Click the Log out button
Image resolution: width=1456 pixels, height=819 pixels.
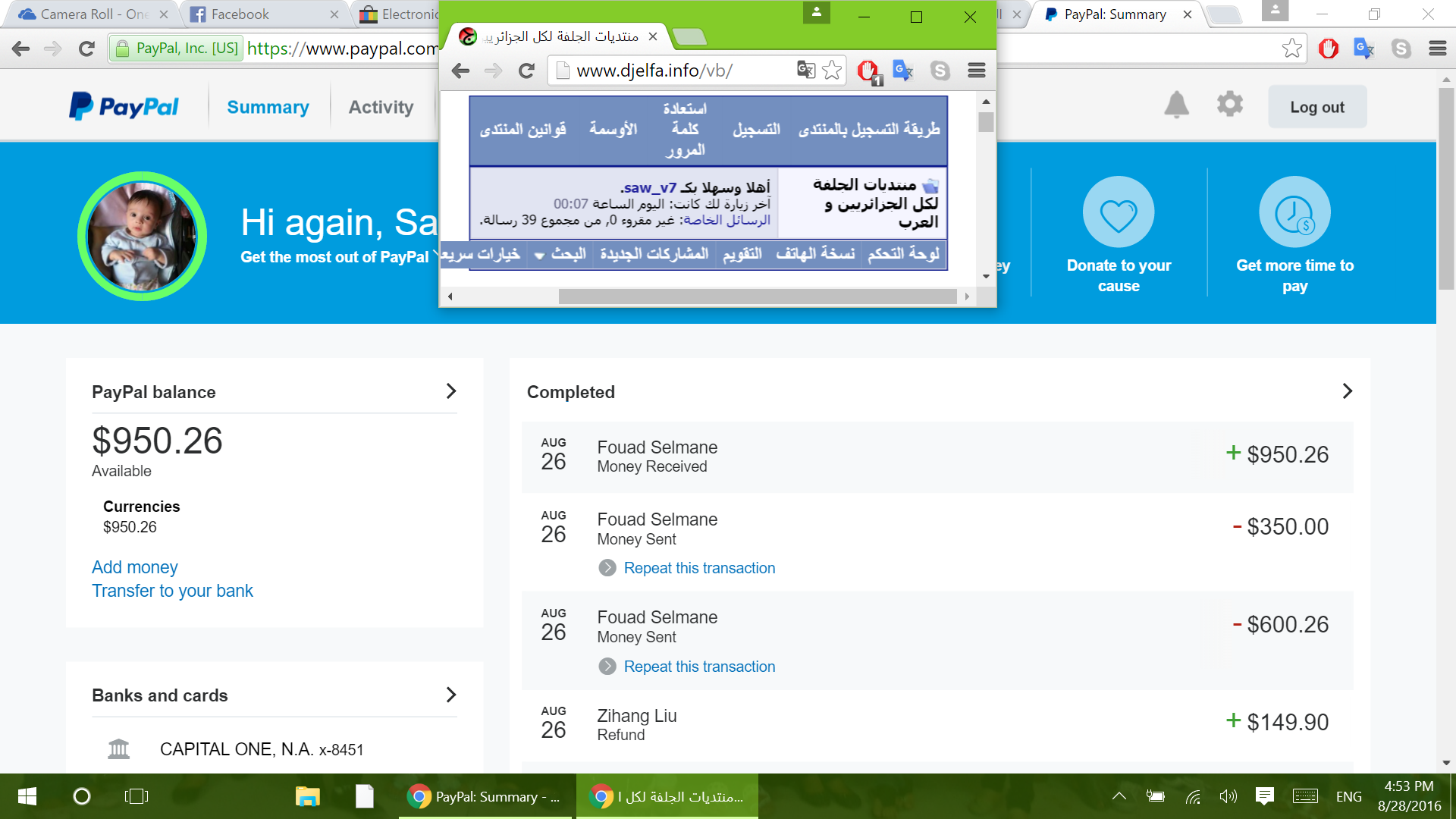pyautogui.click(x=1317, y=107)
